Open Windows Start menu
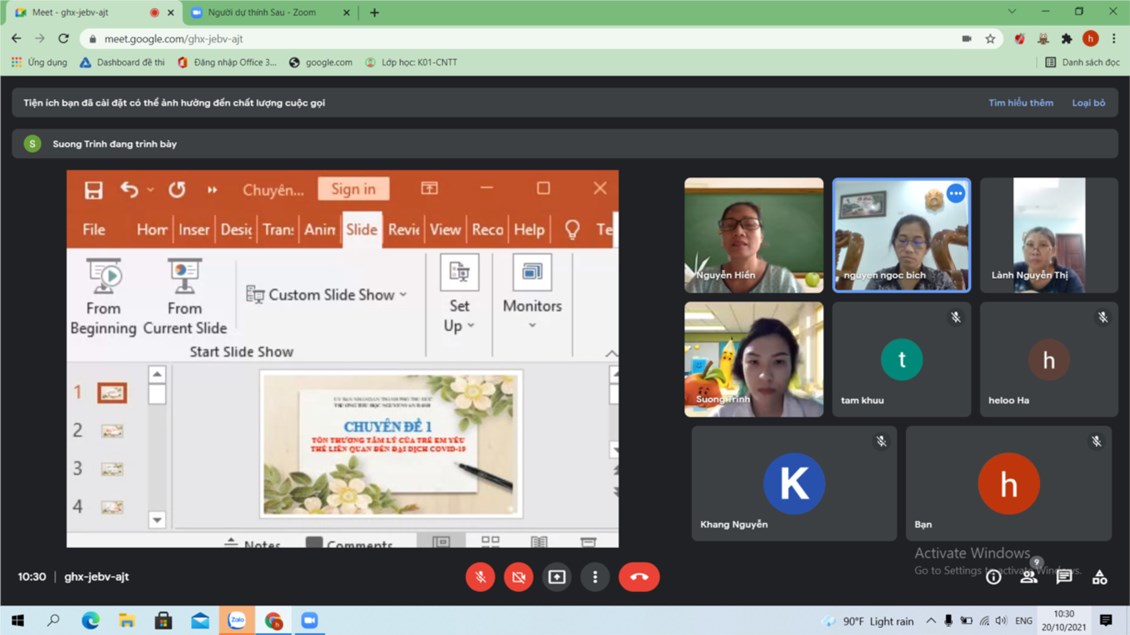This screenshot has height=635, width=1130. point(17,621)
